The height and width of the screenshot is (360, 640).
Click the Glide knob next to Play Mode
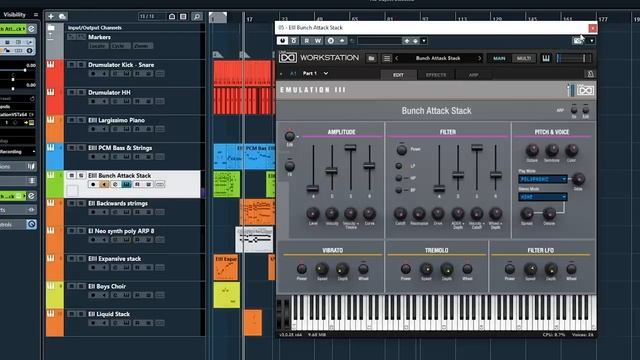coord(578,179)
